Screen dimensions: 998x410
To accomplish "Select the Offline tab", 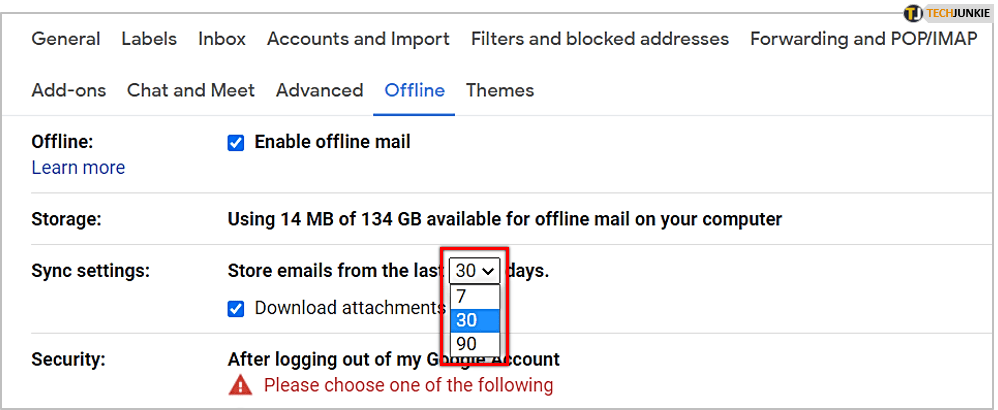I will [x=415, y=90].
